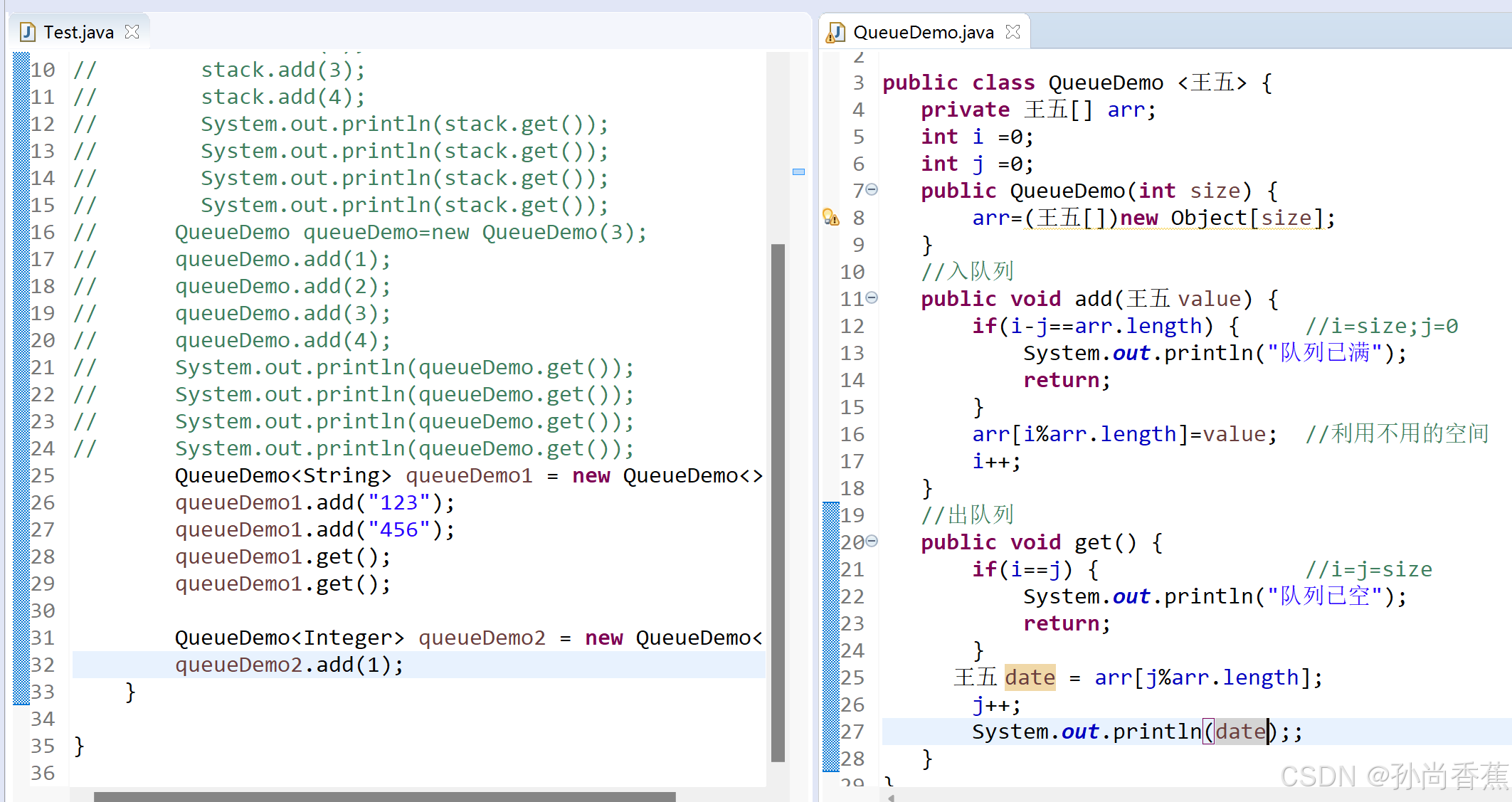Image resolution: width=1512 pixels, height=802 pixels.
Task: Click the highlighted date variable on line 25
Action: click(x=1030, y=677)
